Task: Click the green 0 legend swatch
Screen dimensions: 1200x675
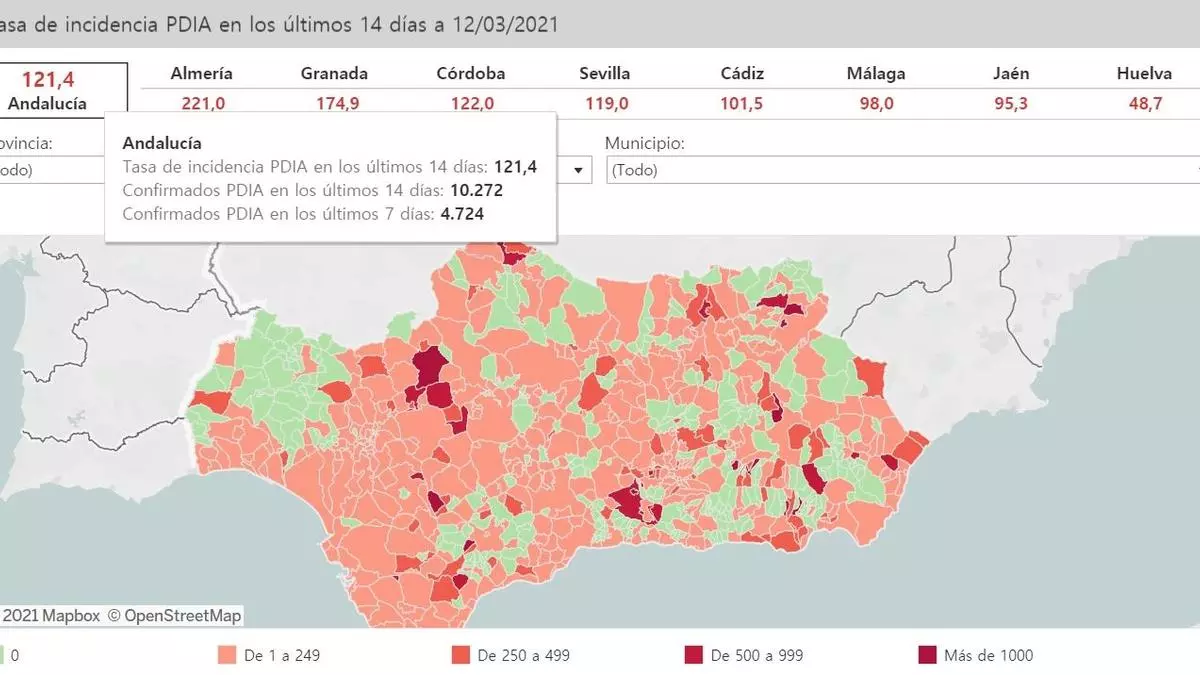Action: tap(3, 656)
